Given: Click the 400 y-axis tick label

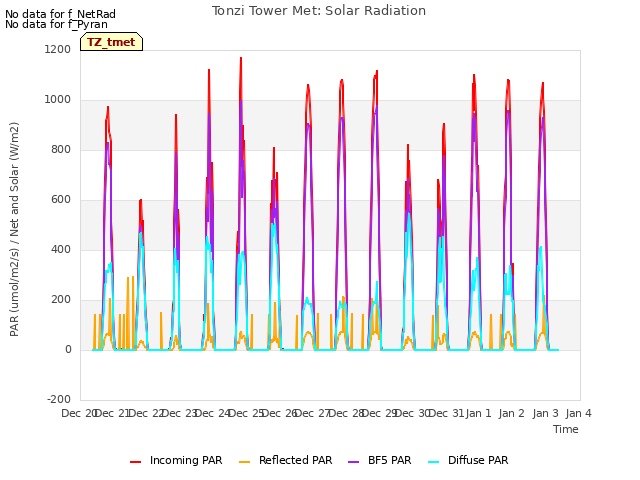Looking at the screenshot, I should (x=61, y=249).
